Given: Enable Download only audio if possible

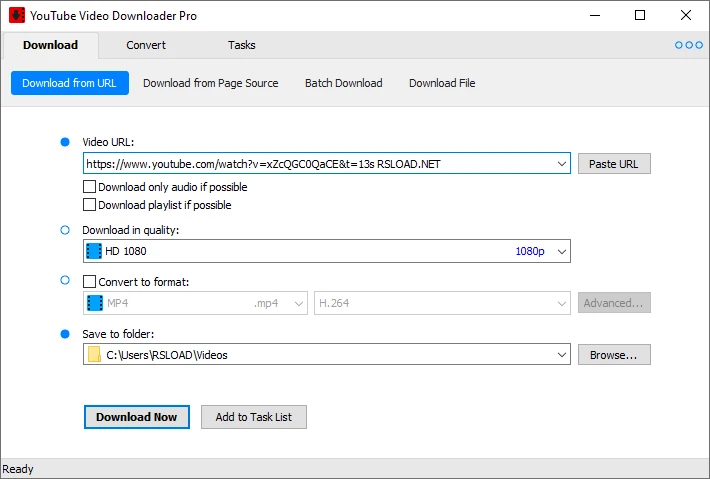Looking at the screenshot, I should (x=90, y=187).
